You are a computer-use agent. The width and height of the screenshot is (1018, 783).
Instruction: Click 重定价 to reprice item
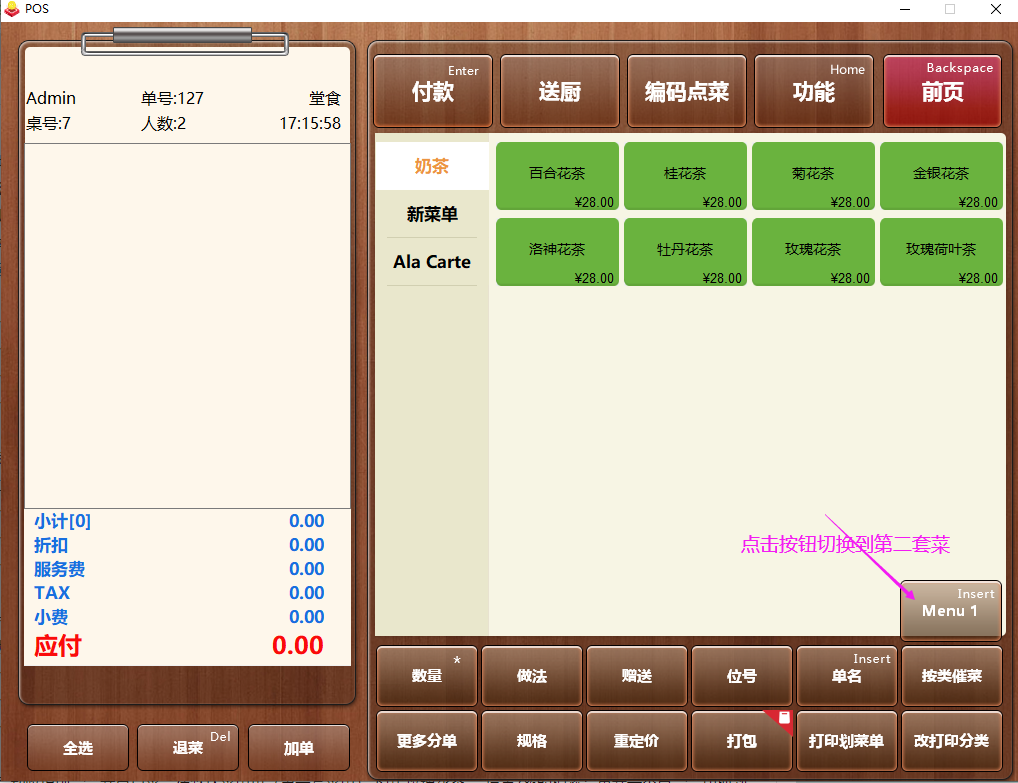click(x=636, y=741)
